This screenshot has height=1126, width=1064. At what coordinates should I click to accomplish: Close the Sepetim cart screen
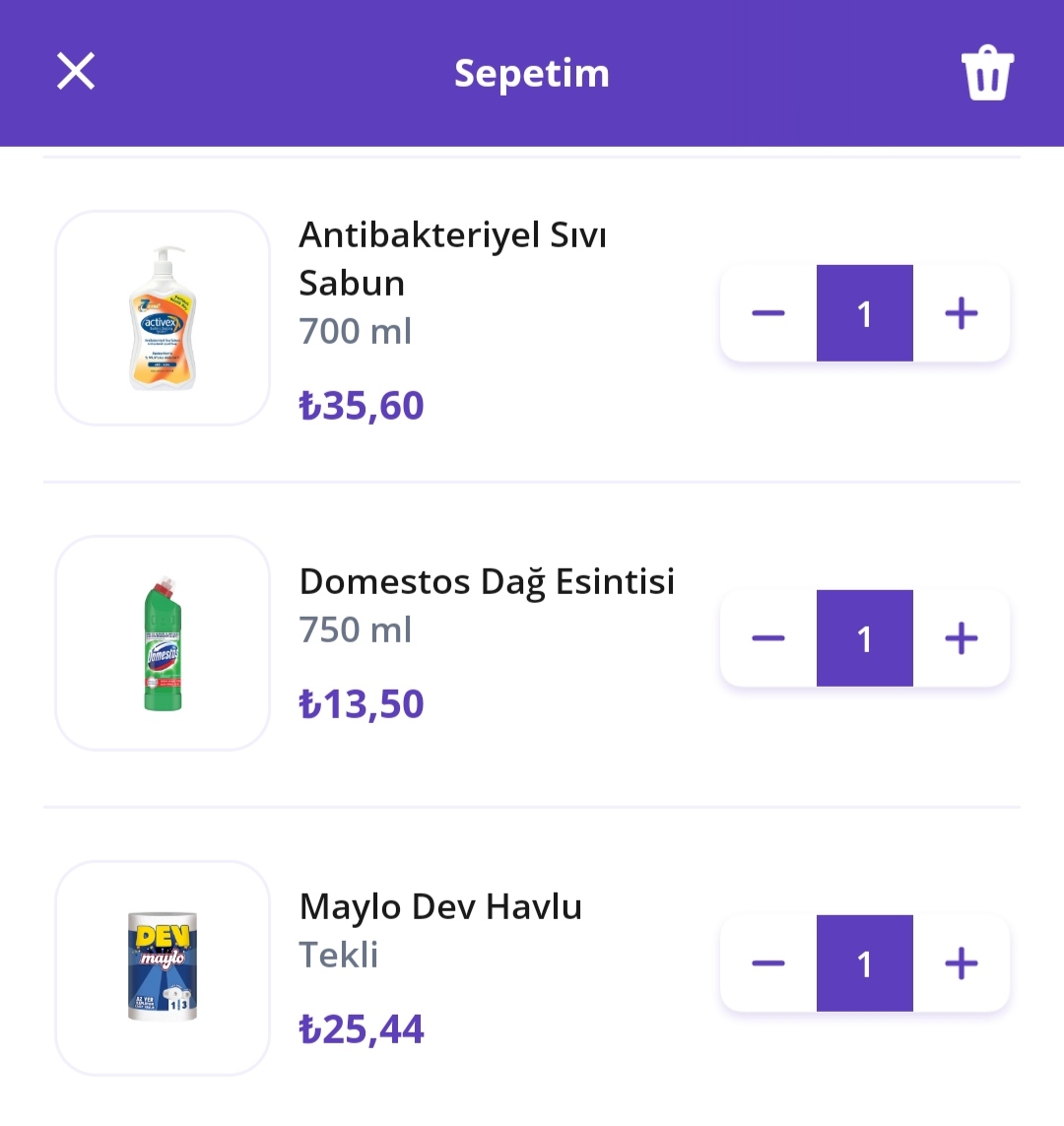[x=76, y=71]
